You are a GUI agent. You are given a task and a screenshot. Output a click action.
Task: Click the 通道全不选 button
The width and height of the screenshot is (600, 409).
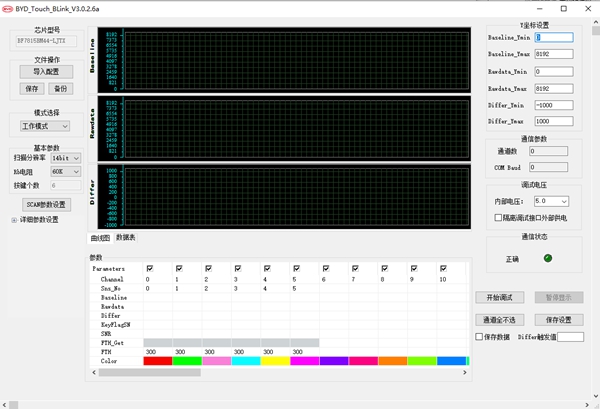[x=499, y=319]
